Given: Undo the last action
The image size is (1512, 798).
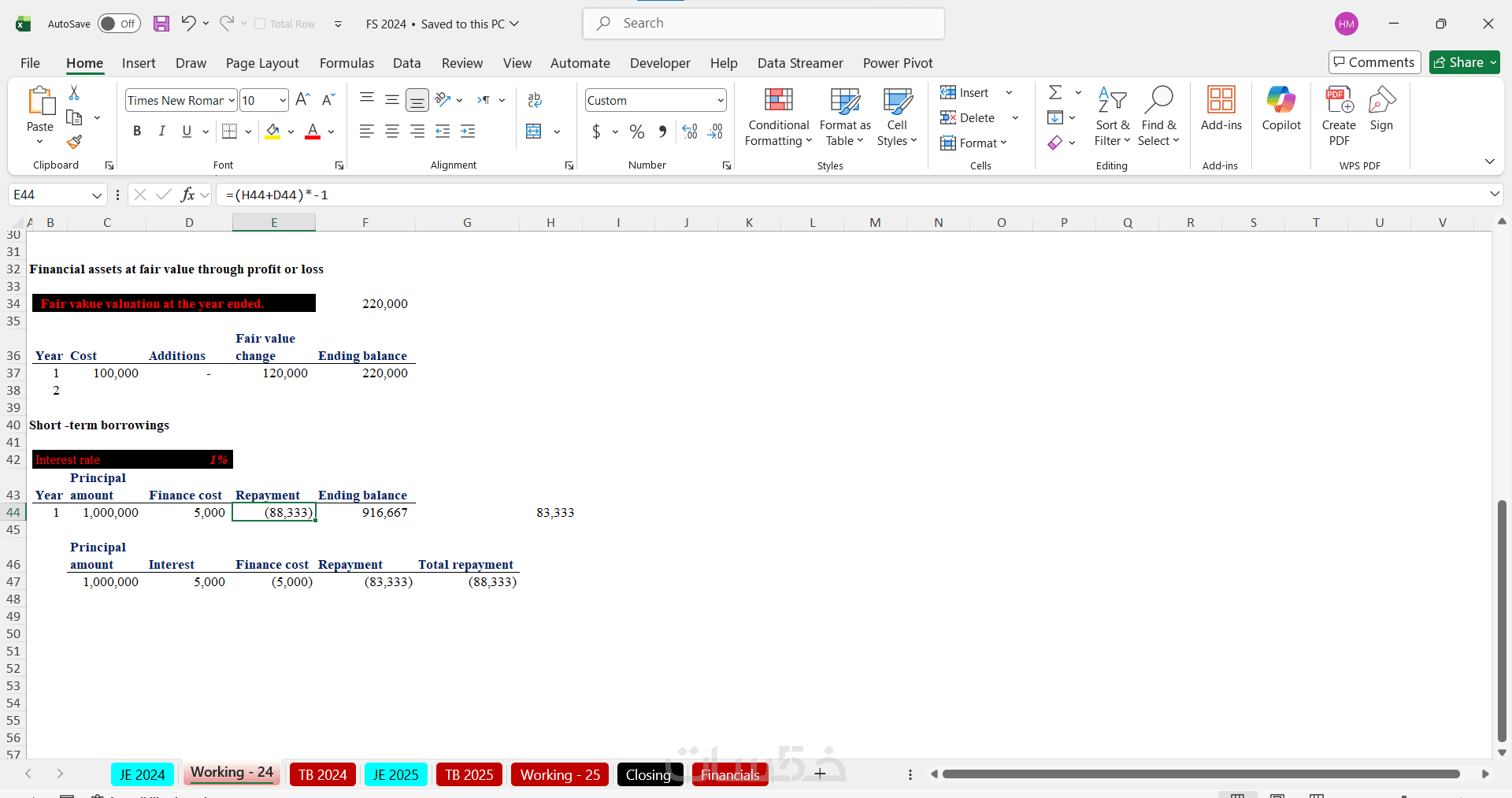Looking at the screenshot, I should [188, 23].
